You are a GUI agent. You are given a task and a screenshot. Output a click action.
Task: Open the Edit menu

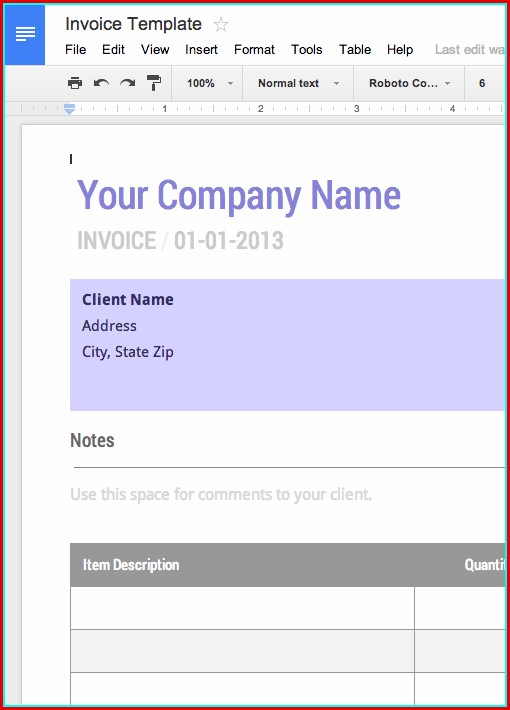[113, 49]
